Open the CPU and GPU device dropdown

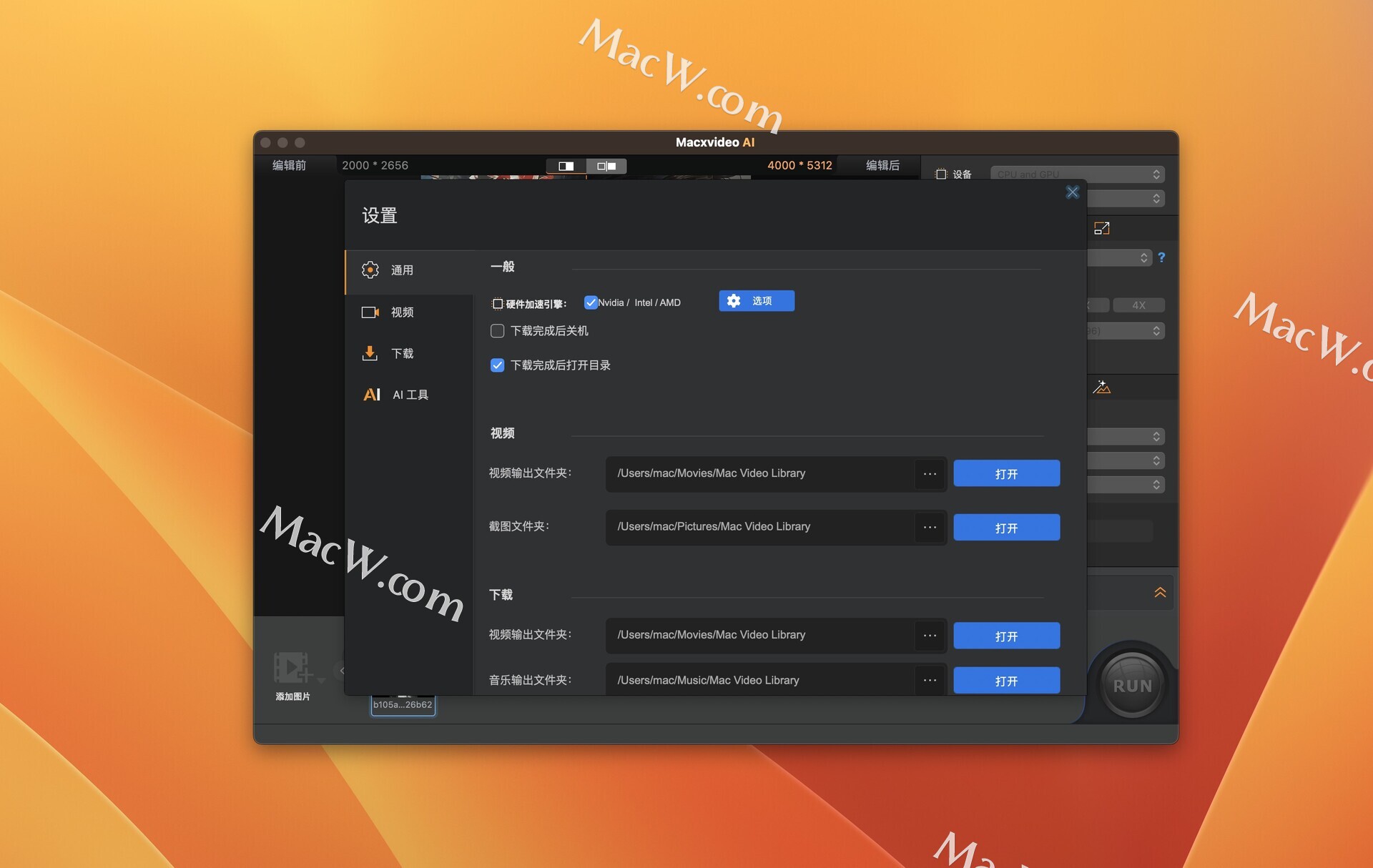(1077, 174)
